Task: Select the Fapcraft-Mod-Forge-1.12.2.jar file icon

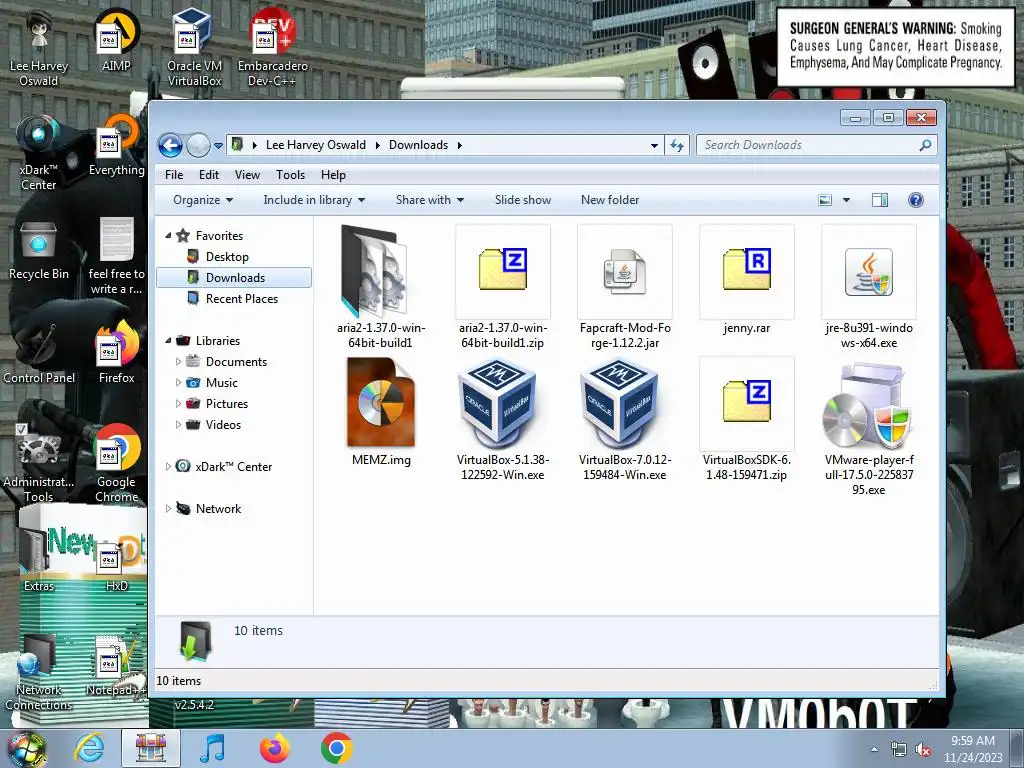Action: pos(624,272)
